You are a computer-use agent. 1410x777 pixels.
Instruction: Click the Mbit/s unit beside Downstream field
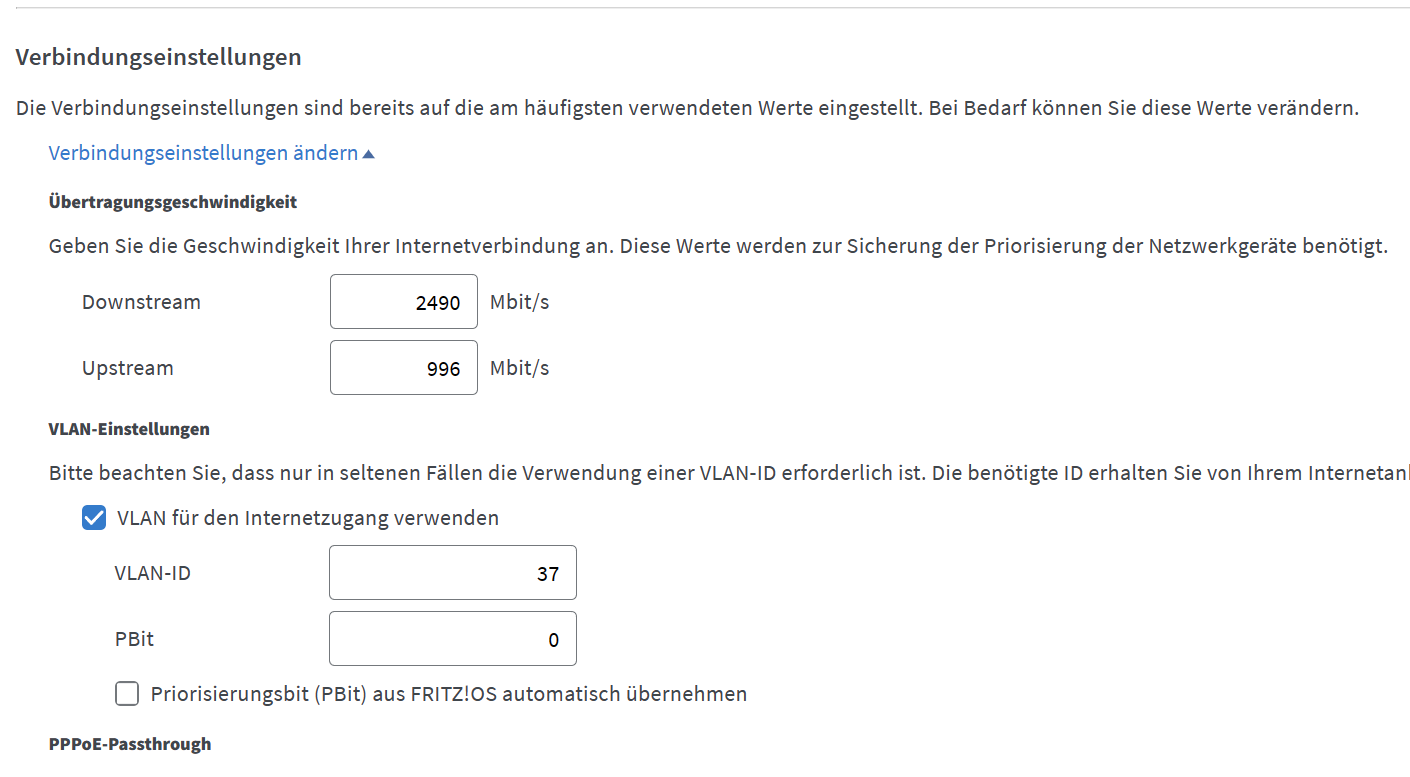tap(520, 302)
